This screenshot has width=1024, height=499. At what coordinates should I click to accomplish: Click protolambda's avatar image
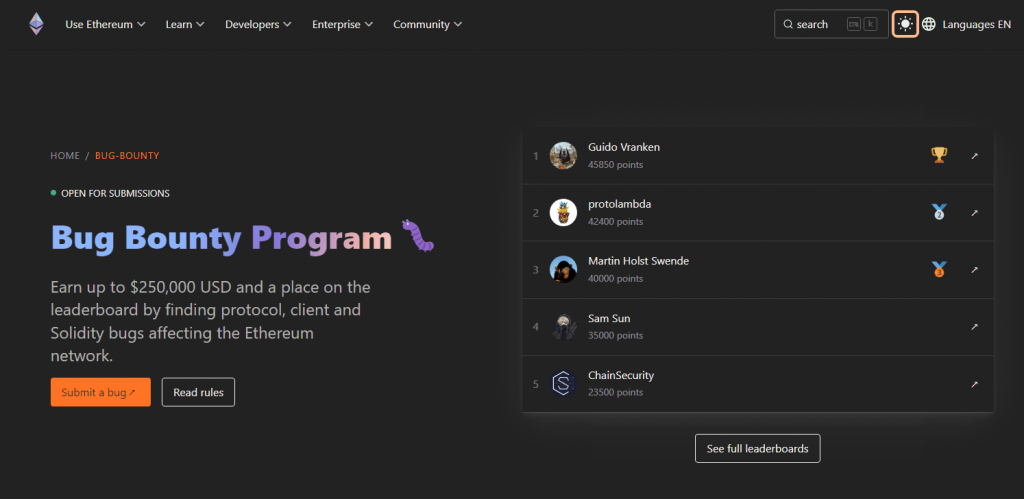pyautogui.click(x=563, y=212)
